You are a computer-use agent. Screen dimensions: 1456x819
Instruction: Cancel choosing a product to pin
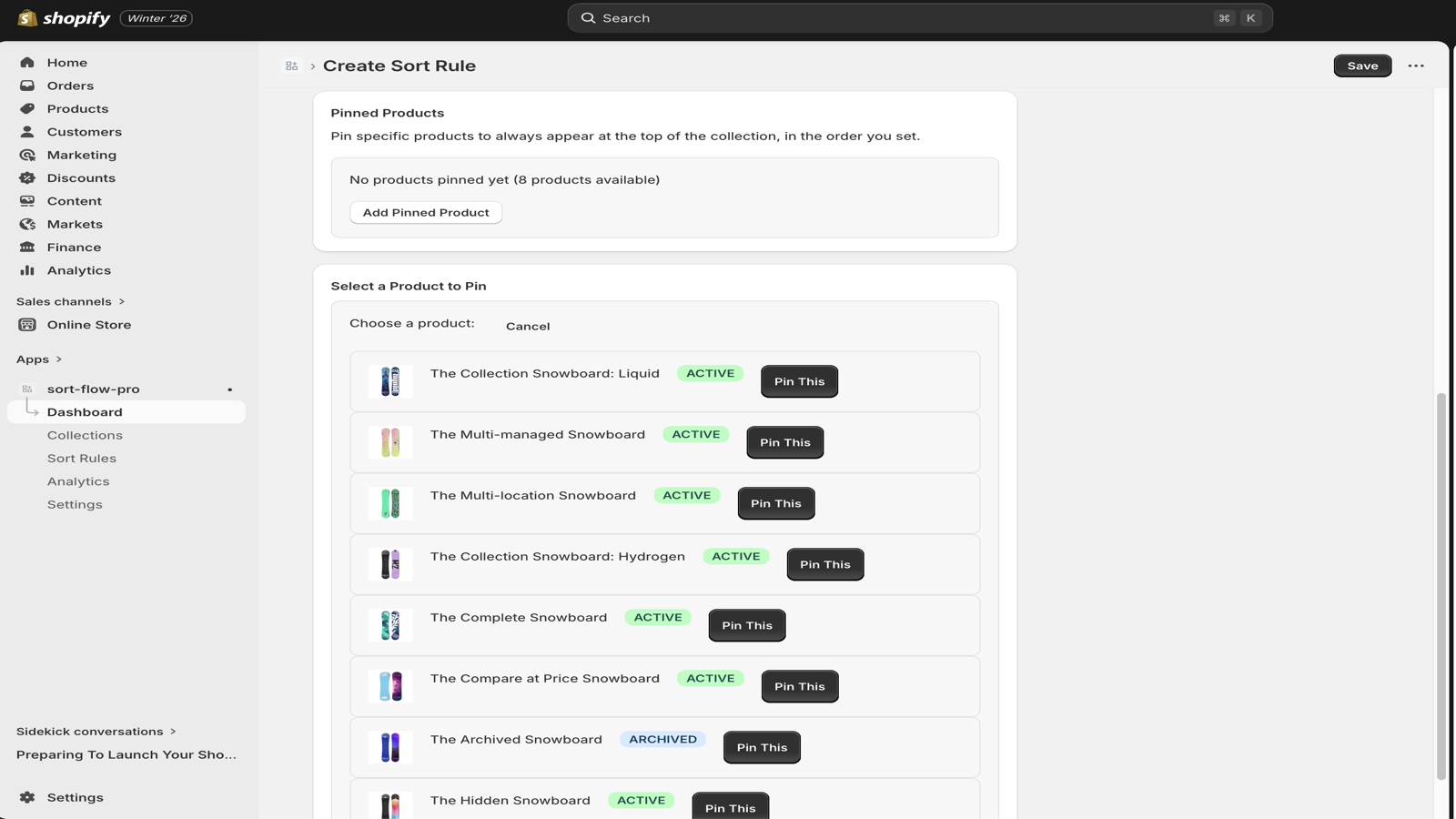click(528, 326)
